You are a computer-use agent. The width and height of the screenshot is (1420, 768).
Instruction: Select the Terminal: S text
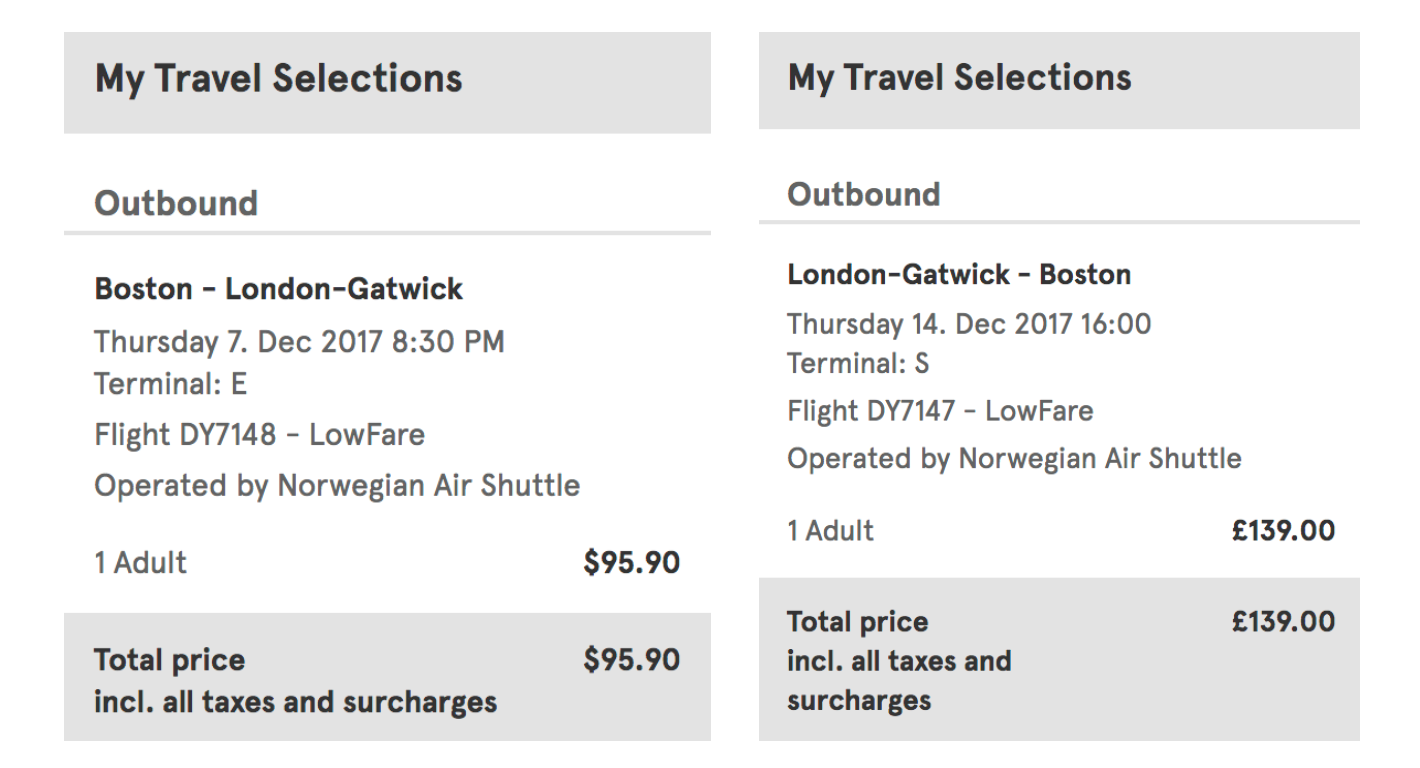click(858, 365)
